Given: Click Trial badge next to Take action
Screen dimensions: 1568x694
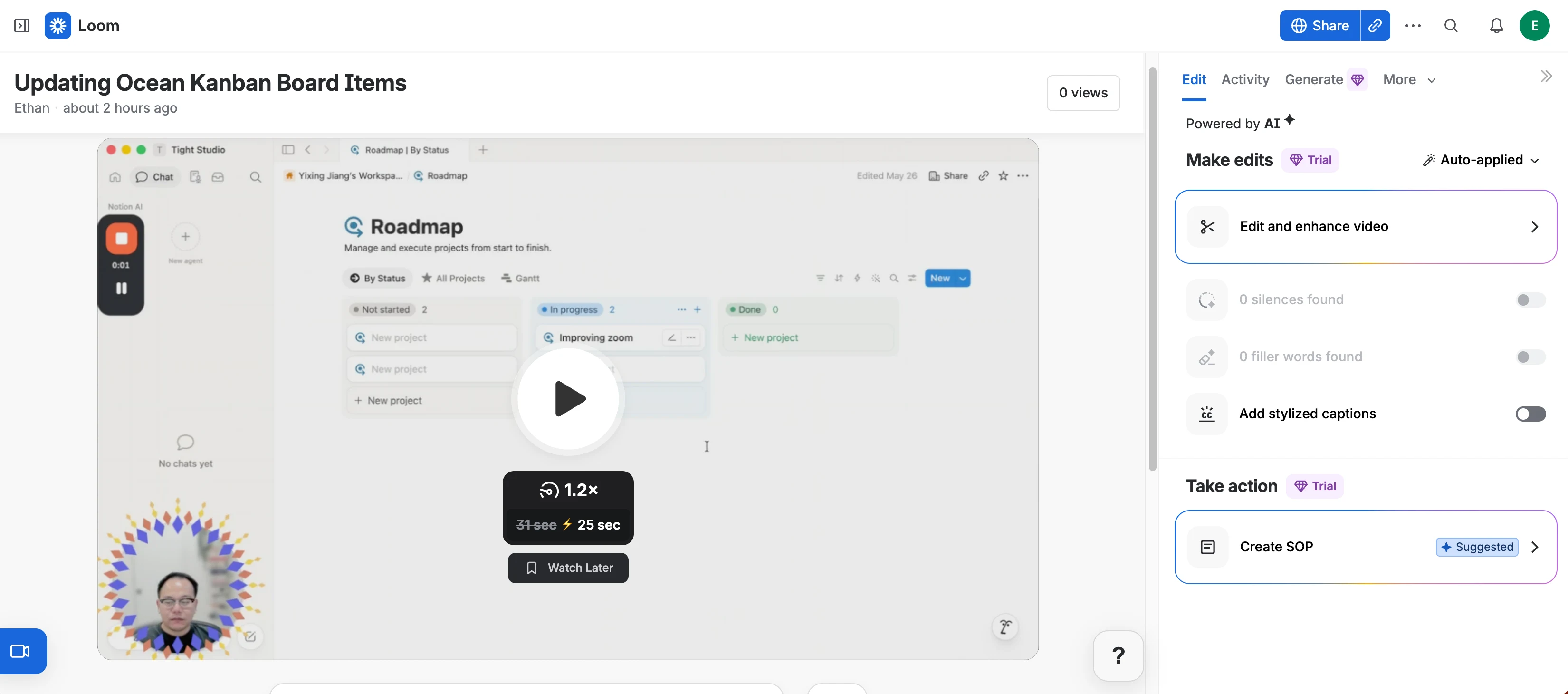Looking at the screenshot, I should pos(1315,486).
